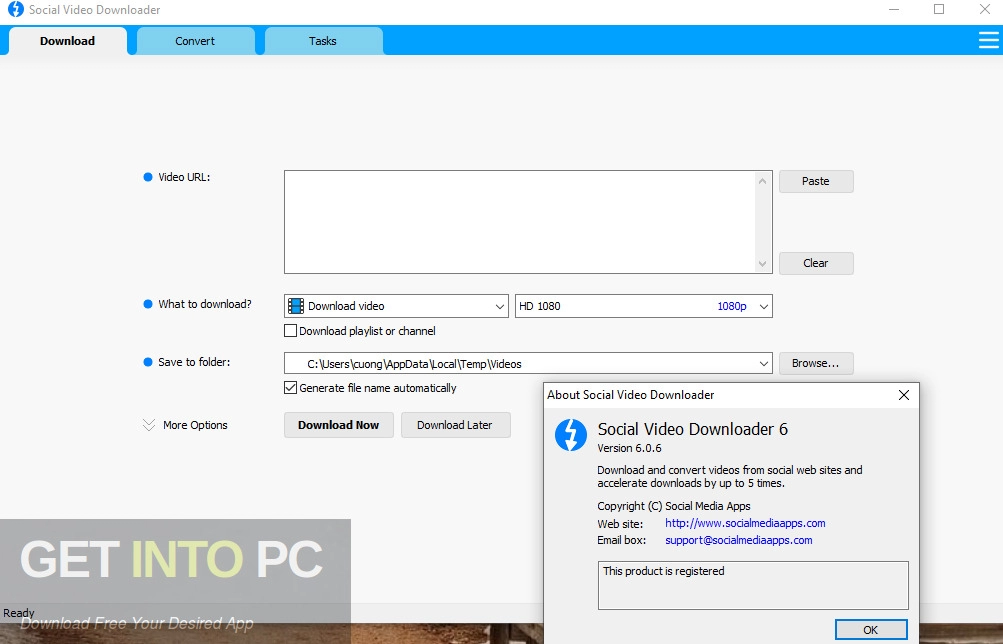Enable Download playlist or channel checkbox
The height and width of the screenshot is (644, 1003).
[290, 331]
